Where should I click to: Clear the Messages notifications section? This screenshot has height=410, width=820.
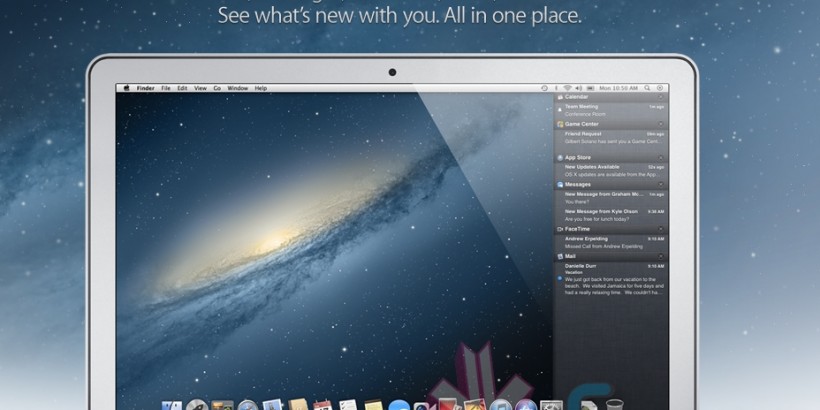click(661, 184)
